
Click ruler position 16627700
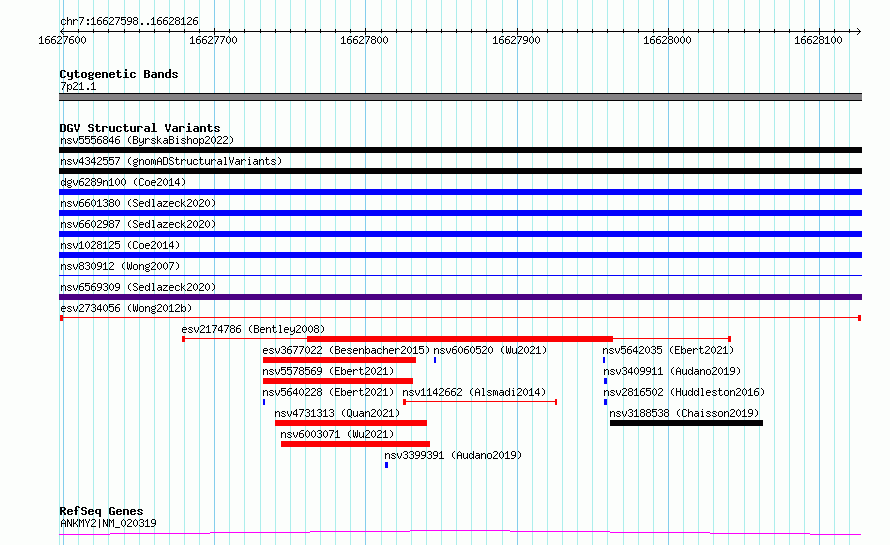click(x=213, y=40)
